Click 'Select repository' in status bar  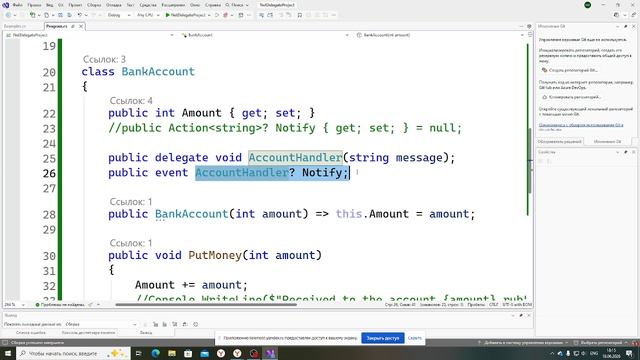(x=600, y=343)
